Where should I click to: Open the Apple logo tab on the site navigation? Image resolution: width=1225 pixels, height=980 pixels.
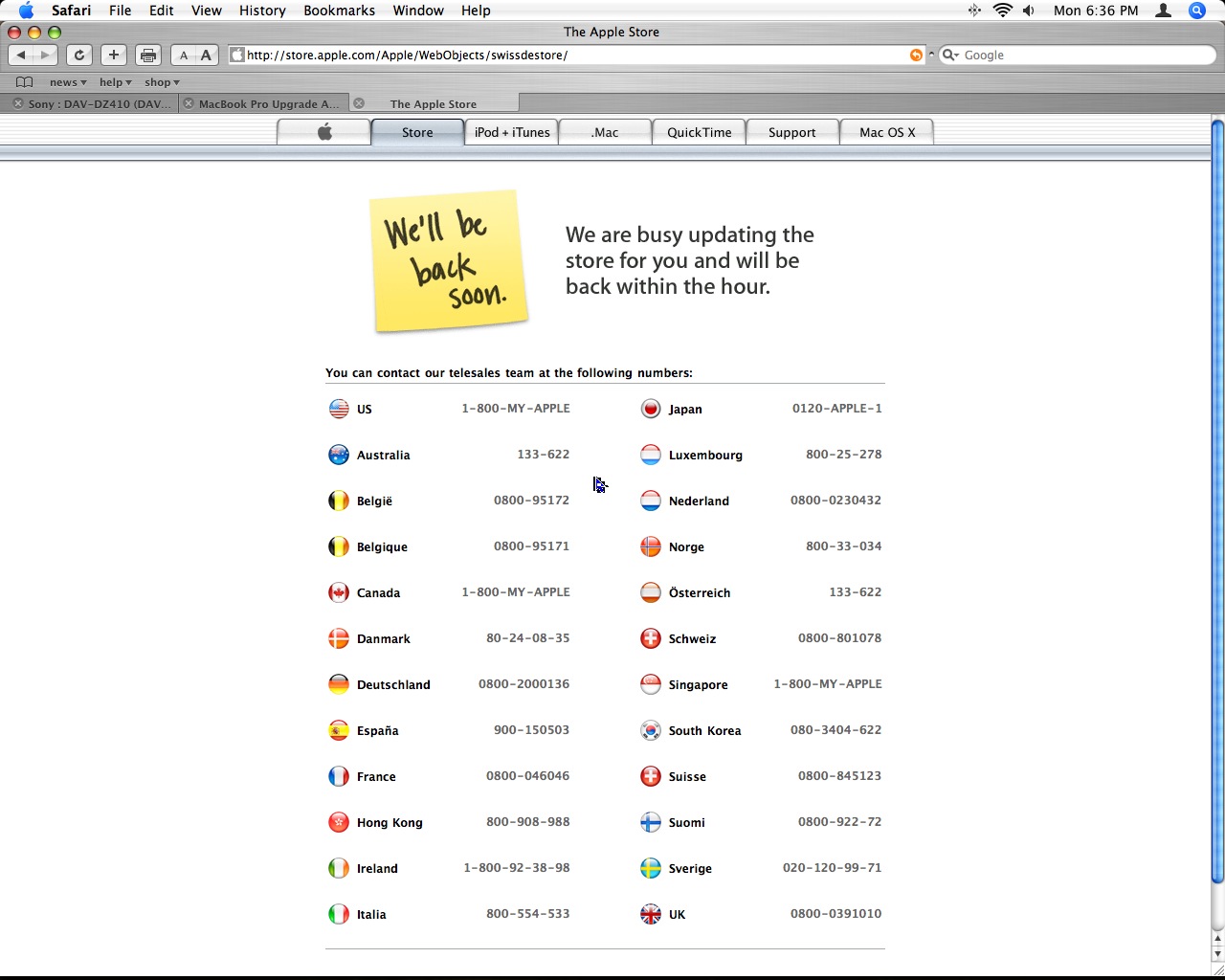[x=323, y=132]
